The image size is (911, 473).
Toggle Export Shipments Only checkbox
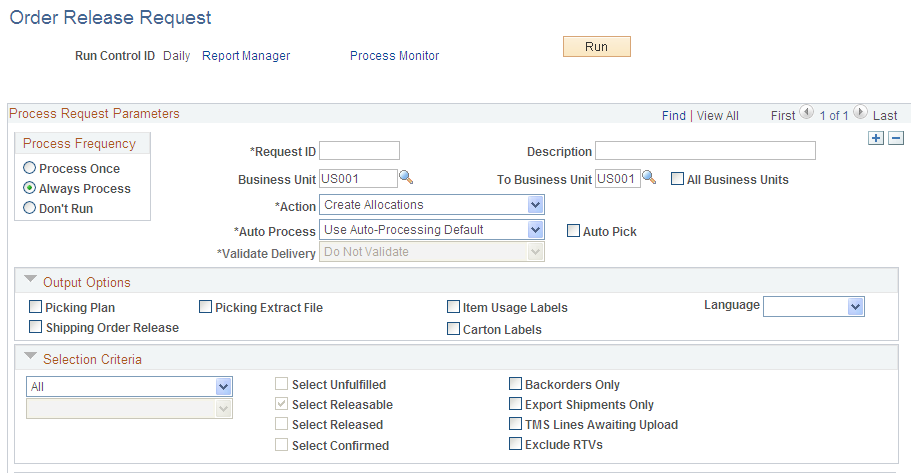click(x=515, y=403)
